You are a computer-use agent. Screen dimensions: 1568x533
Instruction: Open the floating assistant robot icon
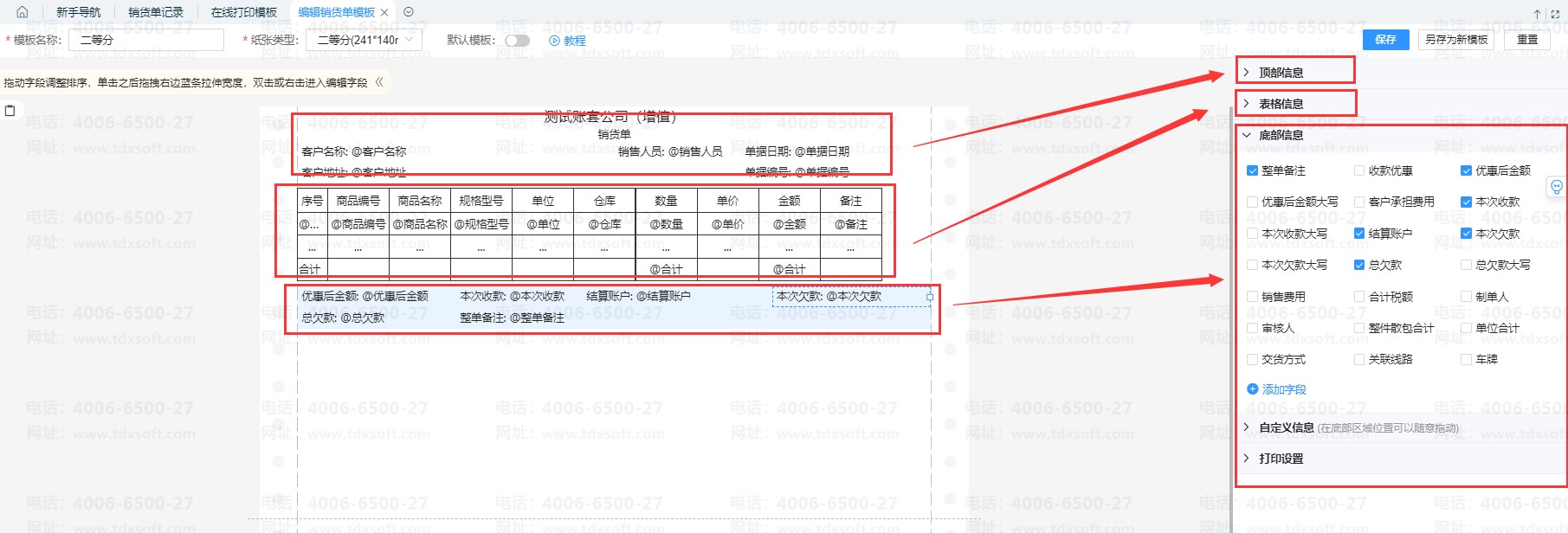(x=1556, y=186)
